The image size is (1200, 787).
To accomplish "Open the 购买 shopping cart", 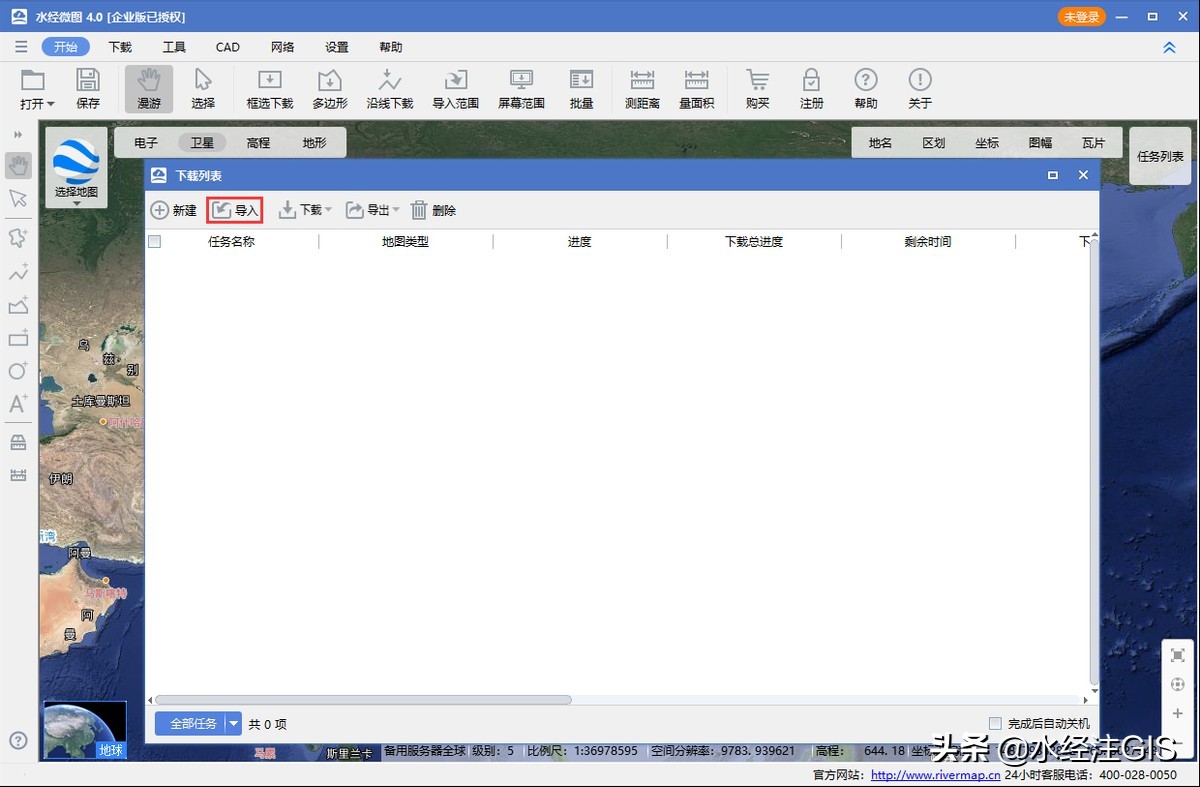I will pos(758,89).
